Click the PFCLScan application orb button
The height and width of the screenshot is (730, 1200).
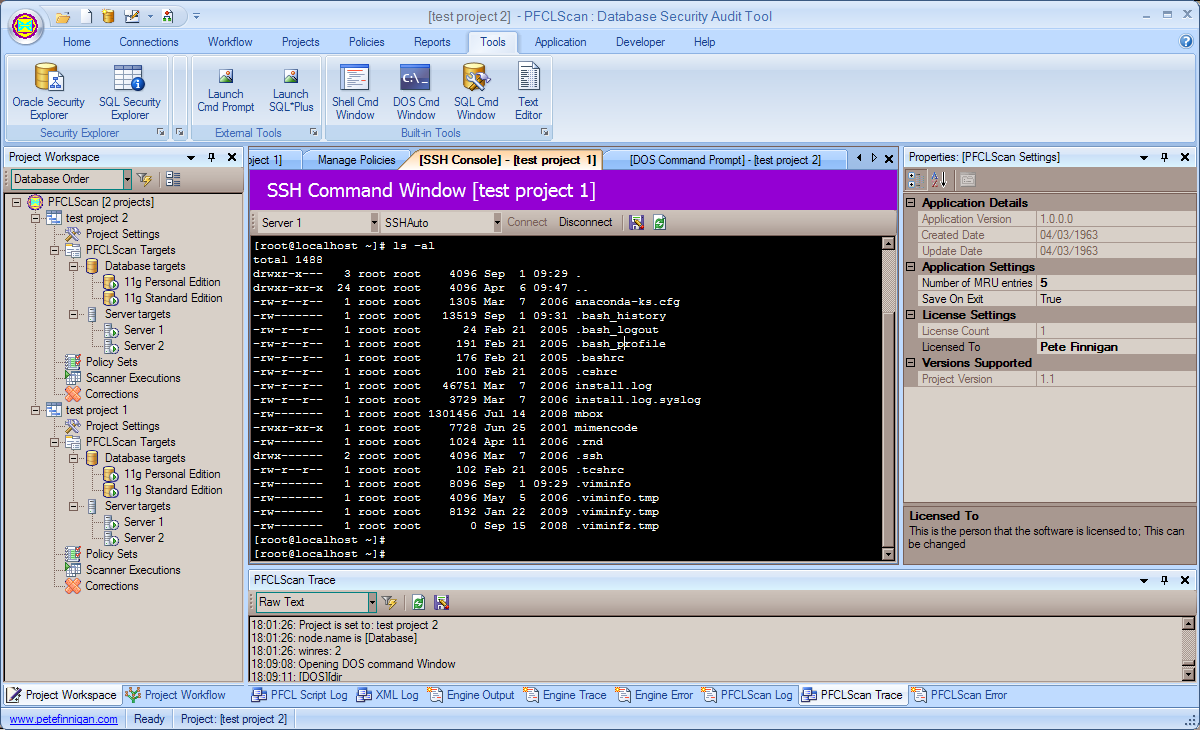26,25
